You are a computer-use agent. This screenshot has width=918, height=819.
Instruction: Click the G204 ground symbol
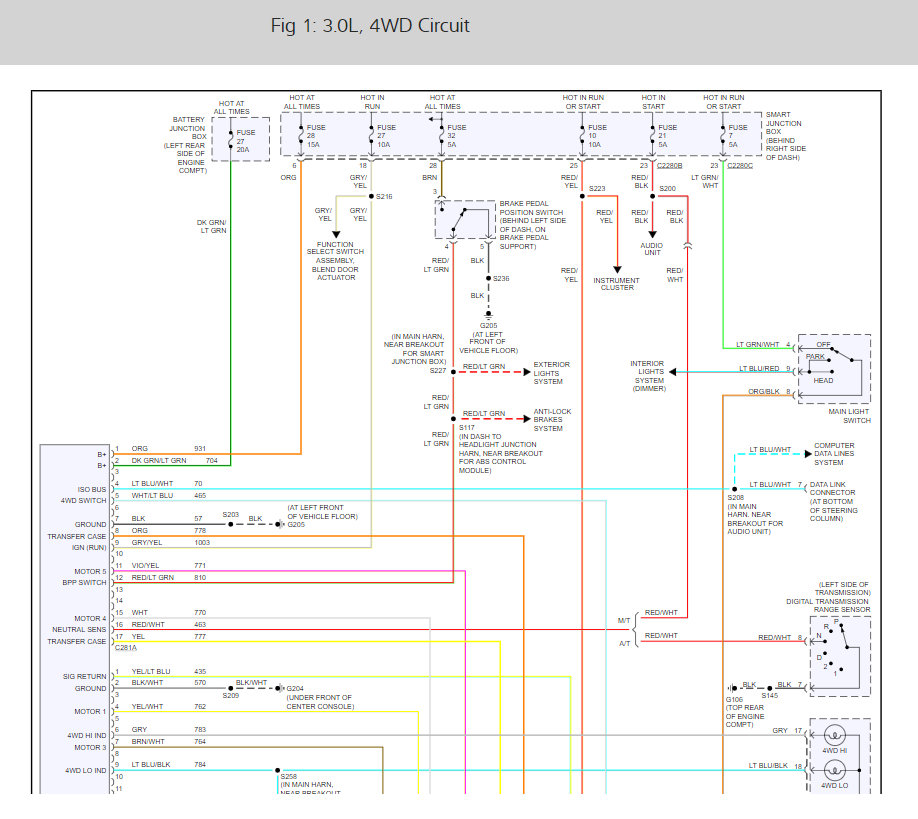coord(280,688)
